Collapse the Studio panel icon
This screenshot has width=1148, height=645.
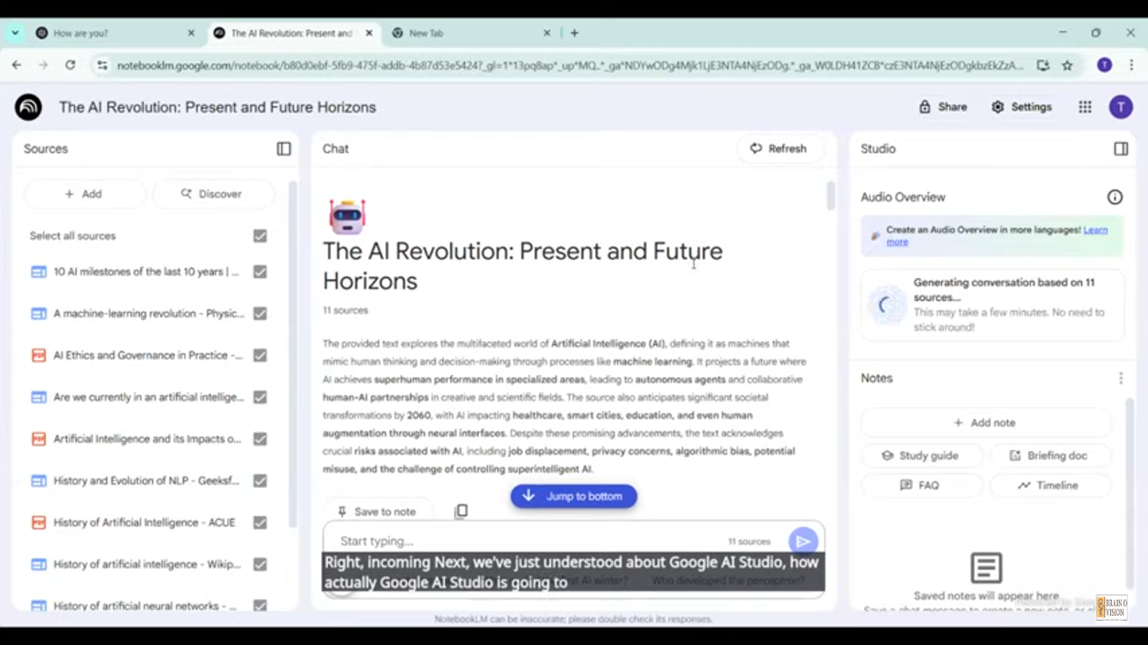[1120, 149]
